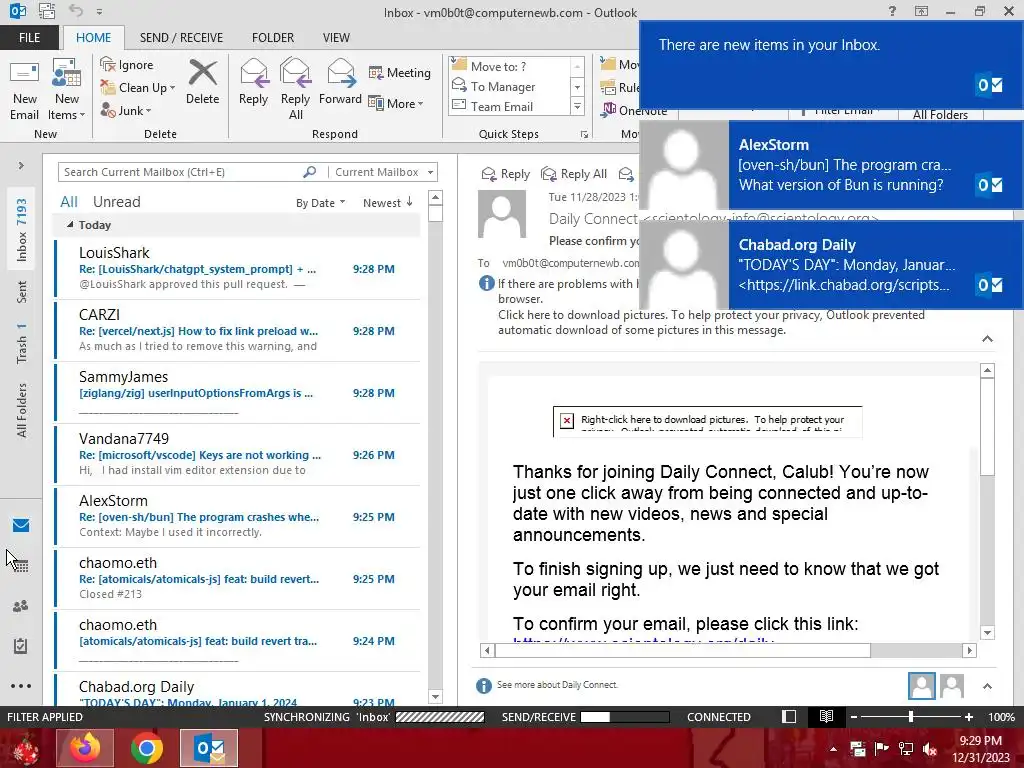Viewport: 1024px width, 768px height.
Task: Click the ribbon Reply button
Action: tap(253, 82)
